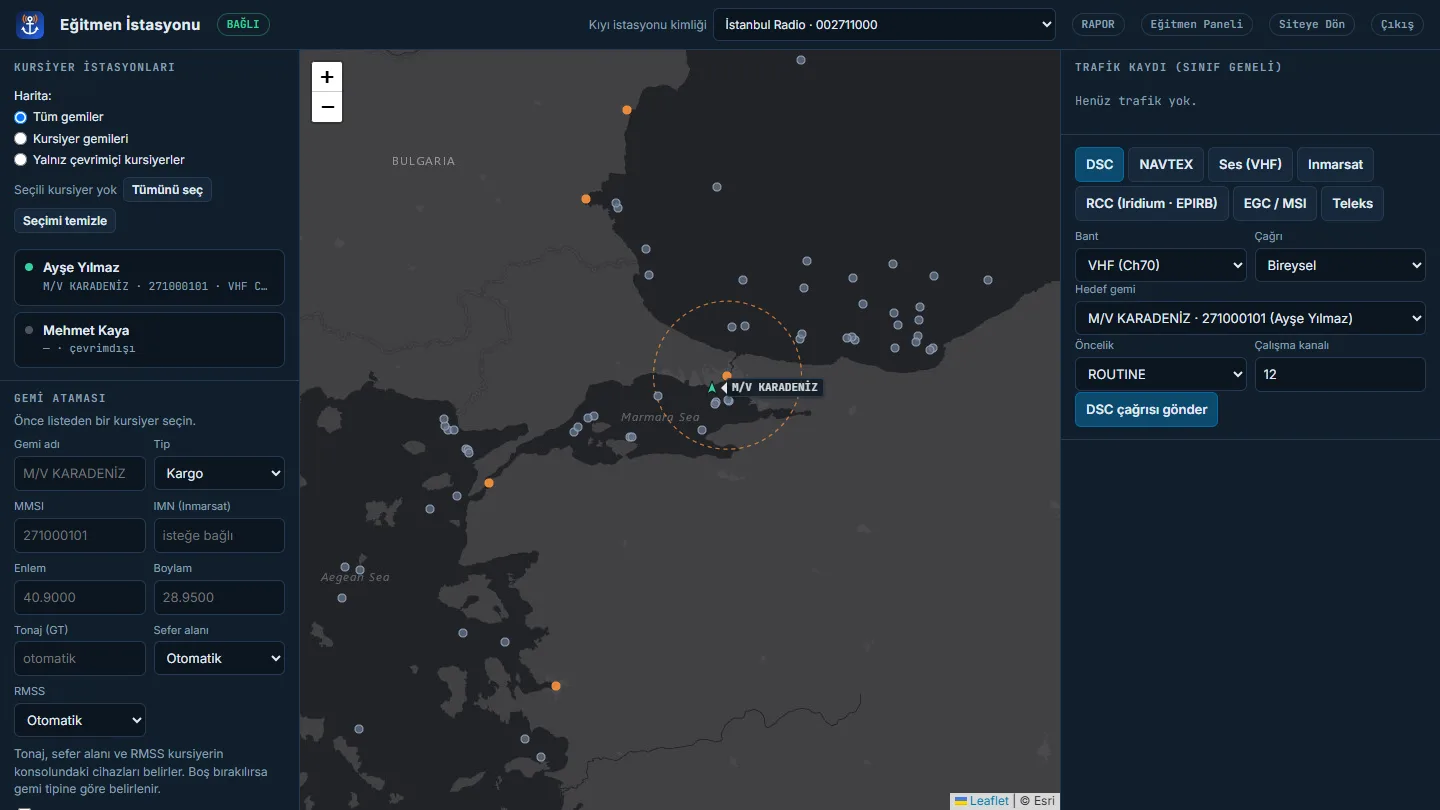Switch to the NAVTEX tab

pos(1166,164)
